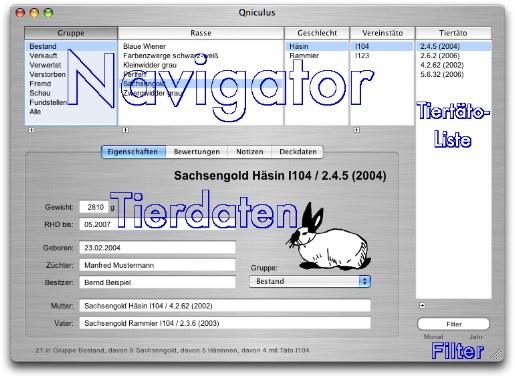
Task: Click the Gruppe column header
Action: pyautogui.click(x=71, y=33)
